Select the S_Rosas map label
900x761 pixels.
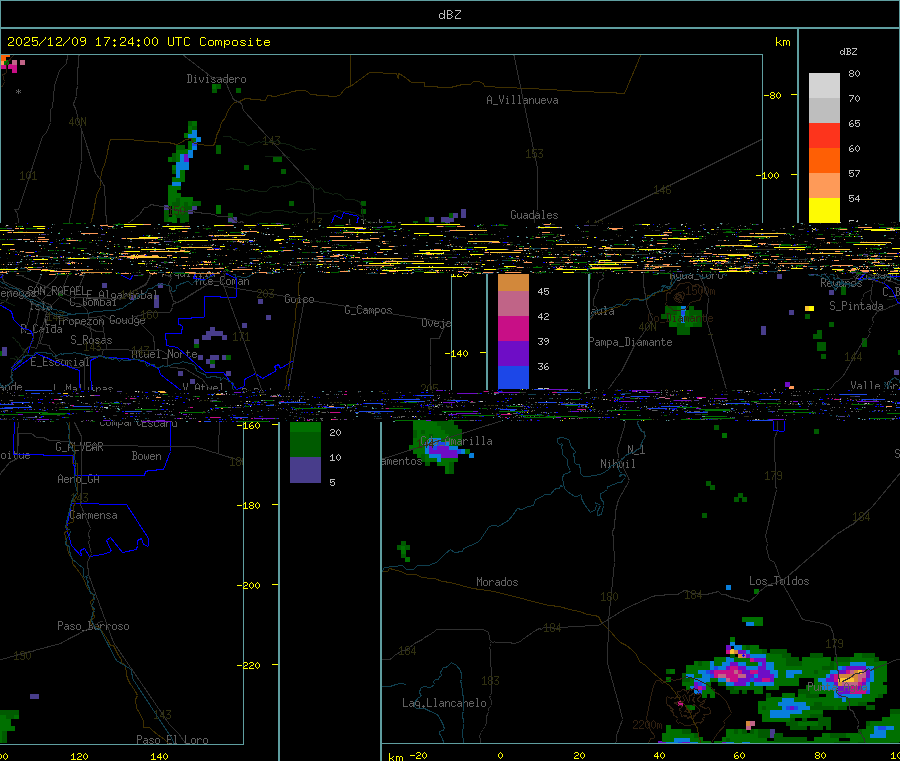(91, 340)
